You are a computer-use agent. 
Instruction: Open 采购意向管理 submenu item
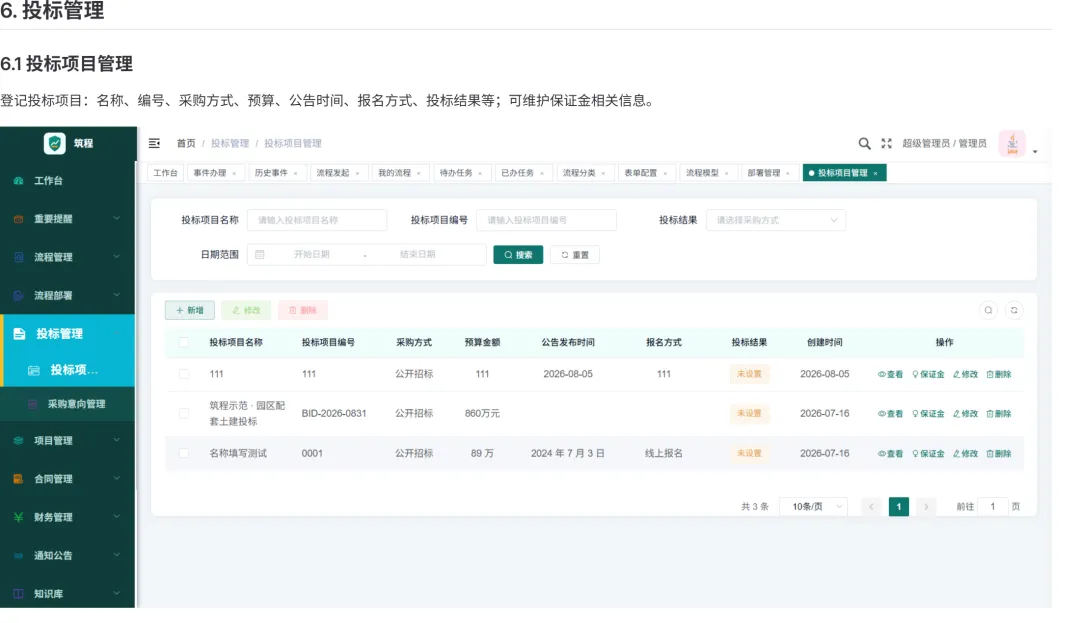(x=68, y=404)
